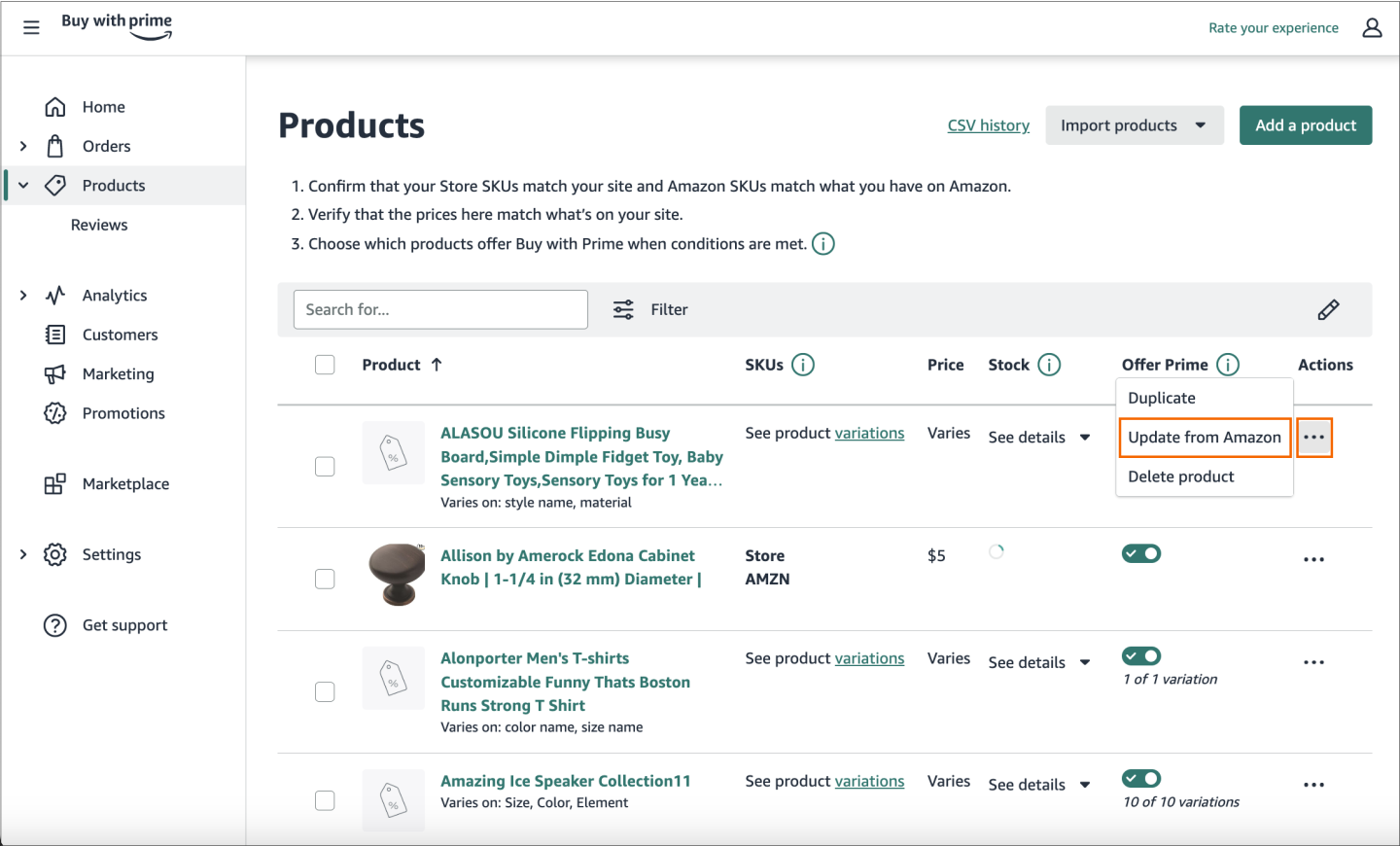The height and width of the screenshot is (846, 1400).
Task: Click the Add a product button
Action: tap(1305, 124)
